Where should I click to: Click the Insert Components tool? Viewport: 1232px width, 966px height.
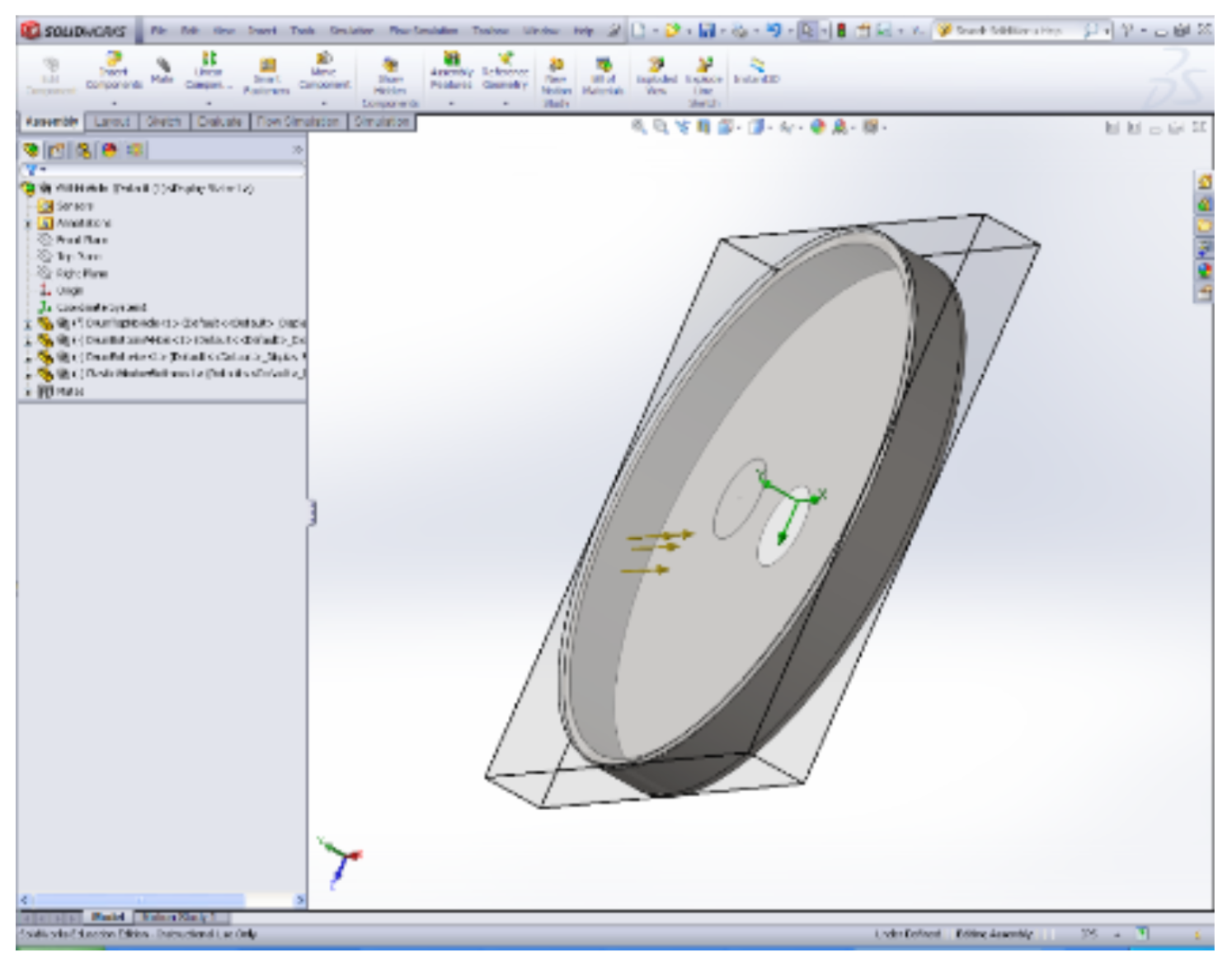(114, 69)
